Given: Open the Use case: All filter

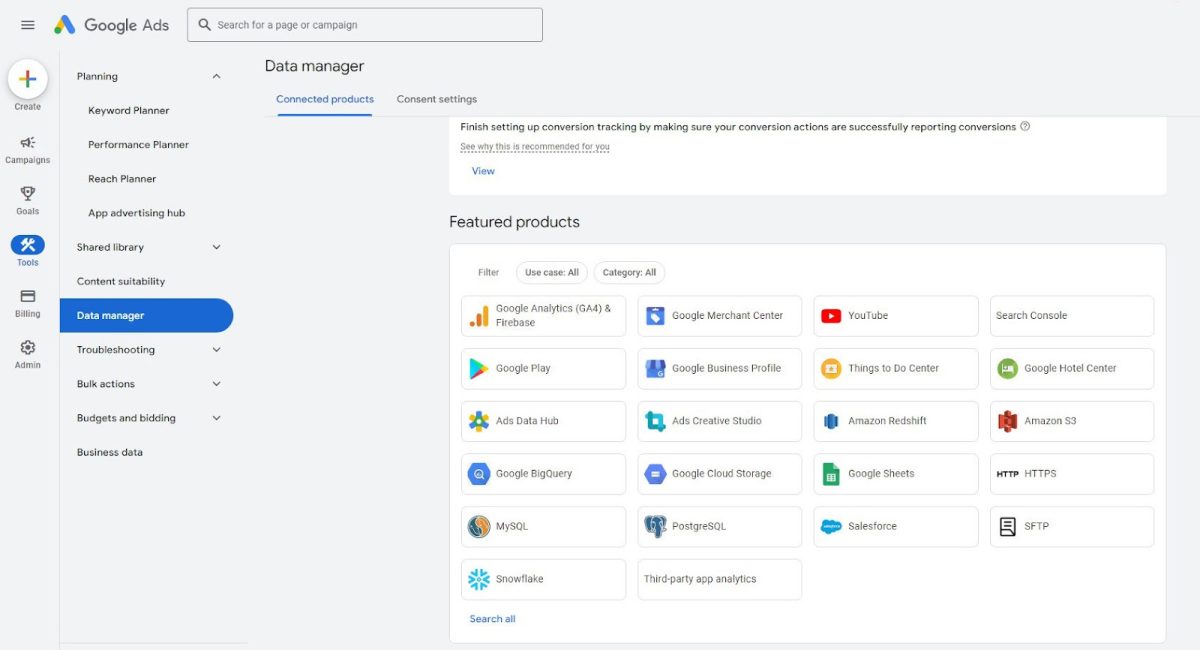Looking at the screenshot, I should coord(552,272).
